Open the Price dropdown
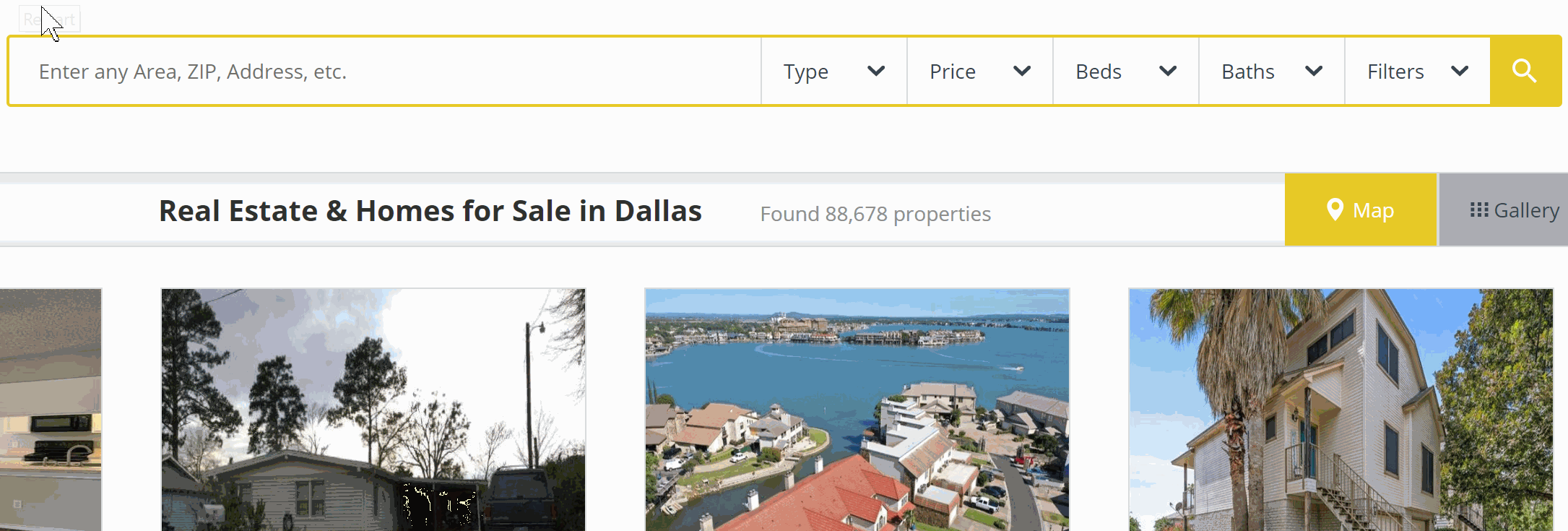 [980, 71]
